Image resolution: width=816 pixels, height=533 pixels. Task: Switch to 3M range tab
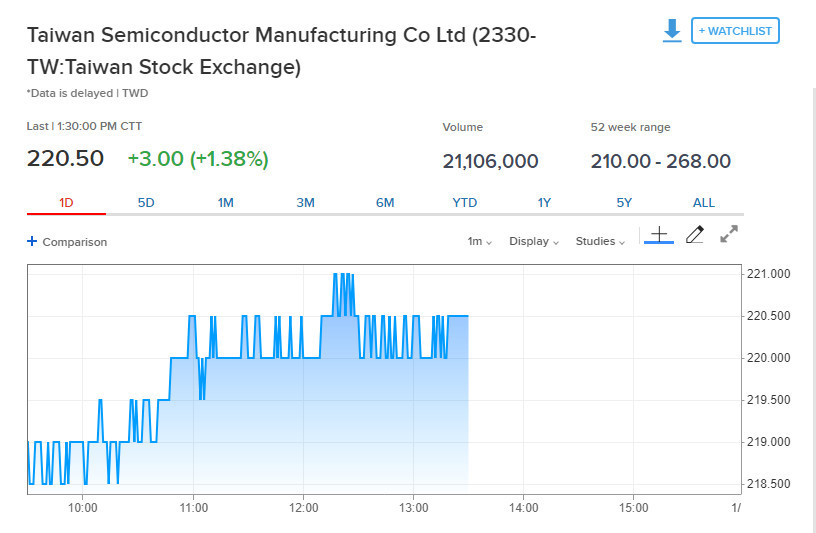coord(305,202)
